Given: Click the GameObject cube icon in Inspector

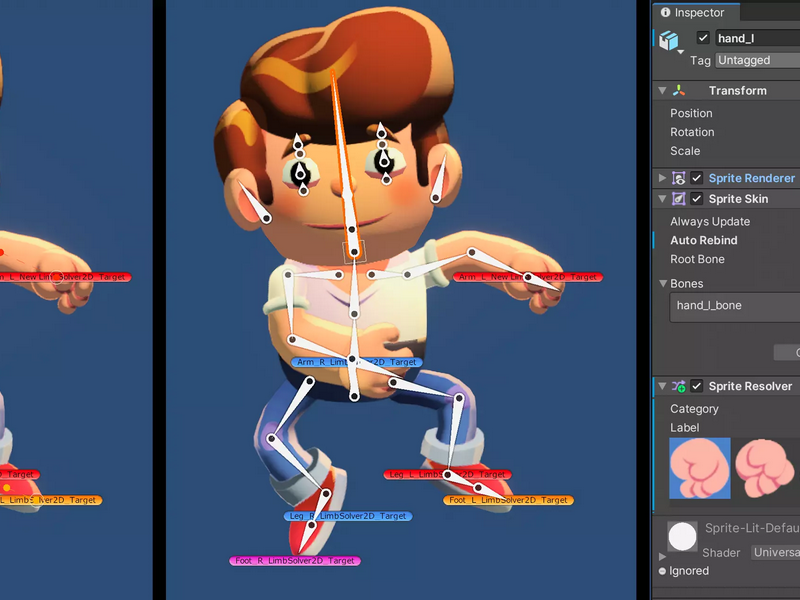Looking at the screenshot, I should pyautogui.click(x=669, y=40).
